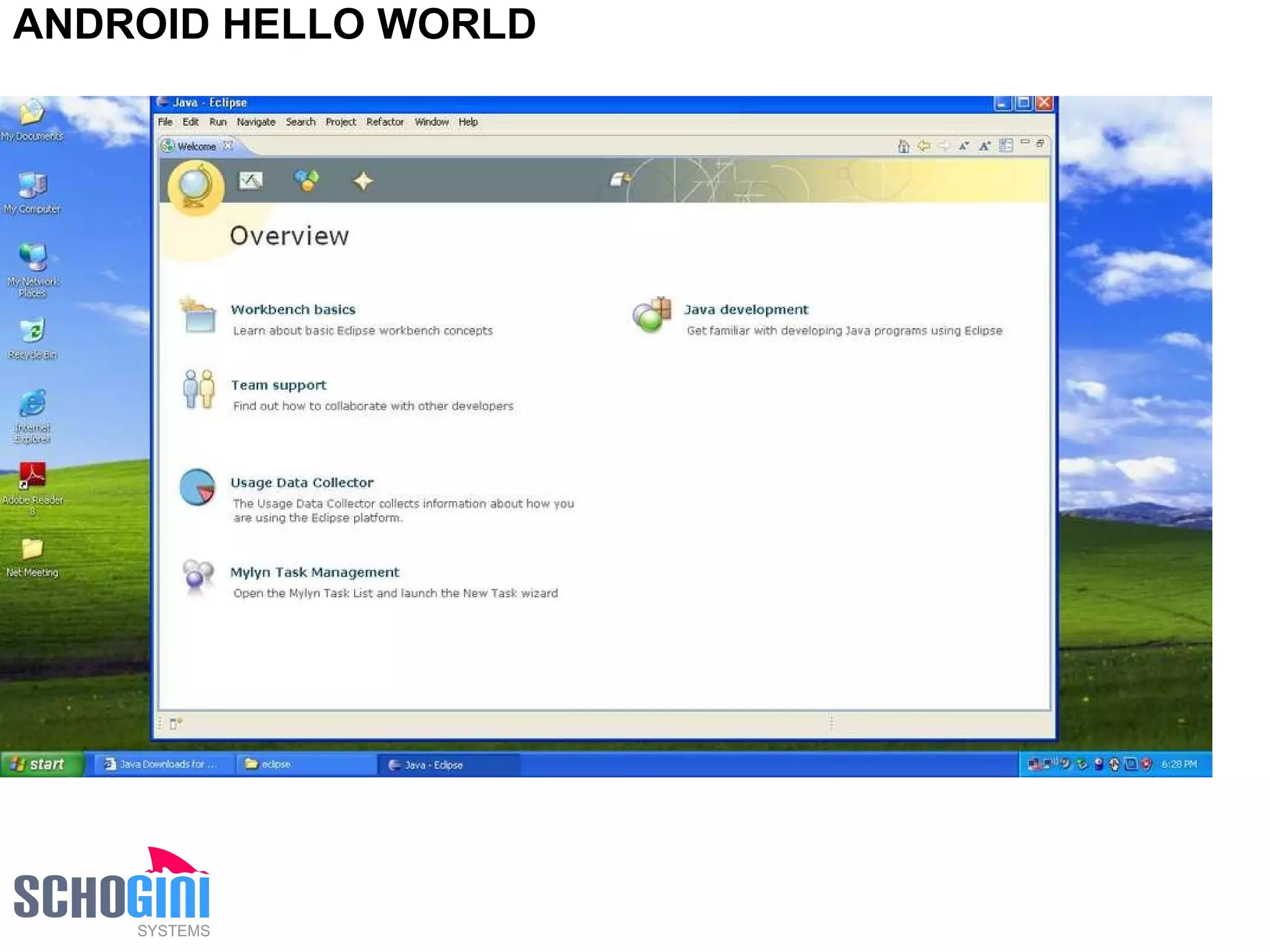The height and width of the screenshot is (952, 1270).
Task: Close the Java - Eclipse window
Action: (x=1044, y=103)
